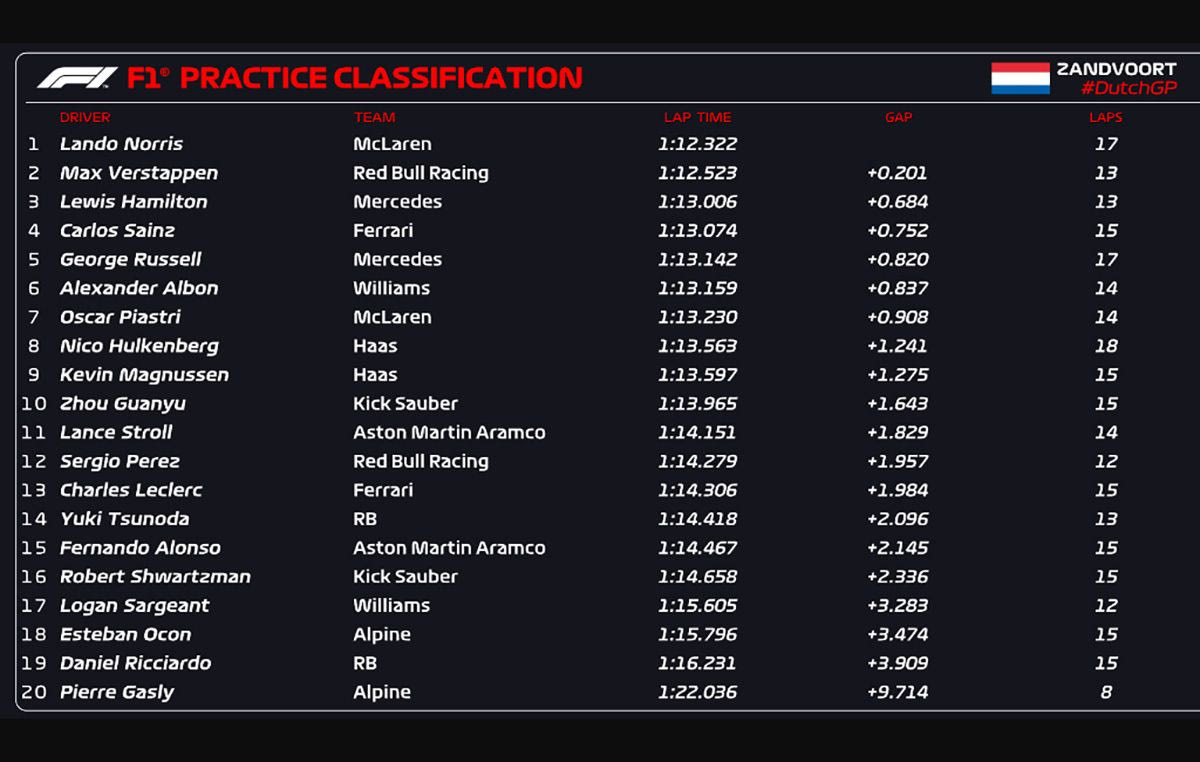Click Lewis Hamilton's lap time 1:13.006

tap(697, 202)
